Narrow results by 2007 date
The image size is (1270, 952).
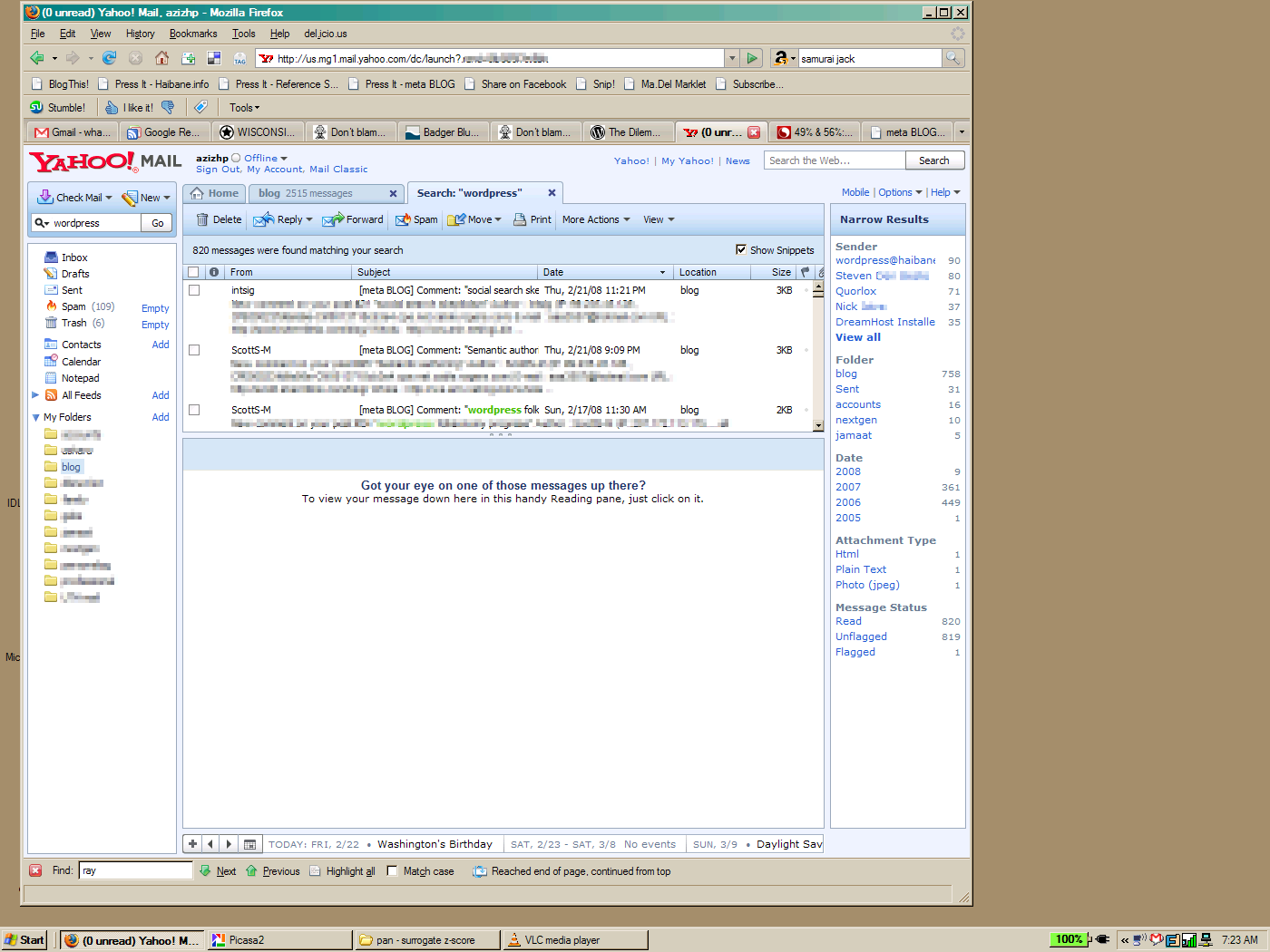point(848,487)
